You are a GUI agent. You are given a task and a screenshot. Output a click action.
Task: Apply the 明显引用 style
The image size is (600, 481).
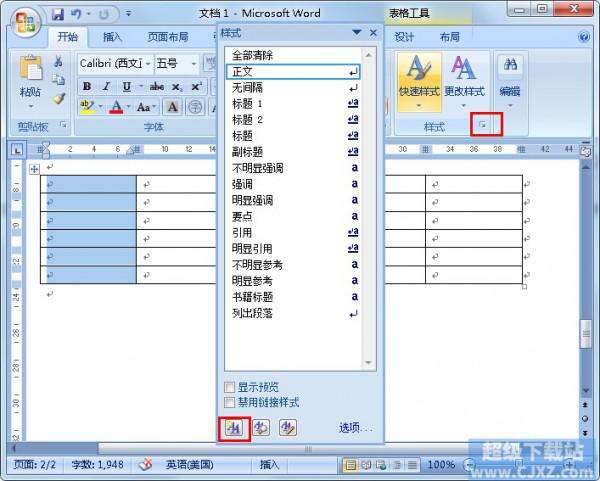(292, 249)
